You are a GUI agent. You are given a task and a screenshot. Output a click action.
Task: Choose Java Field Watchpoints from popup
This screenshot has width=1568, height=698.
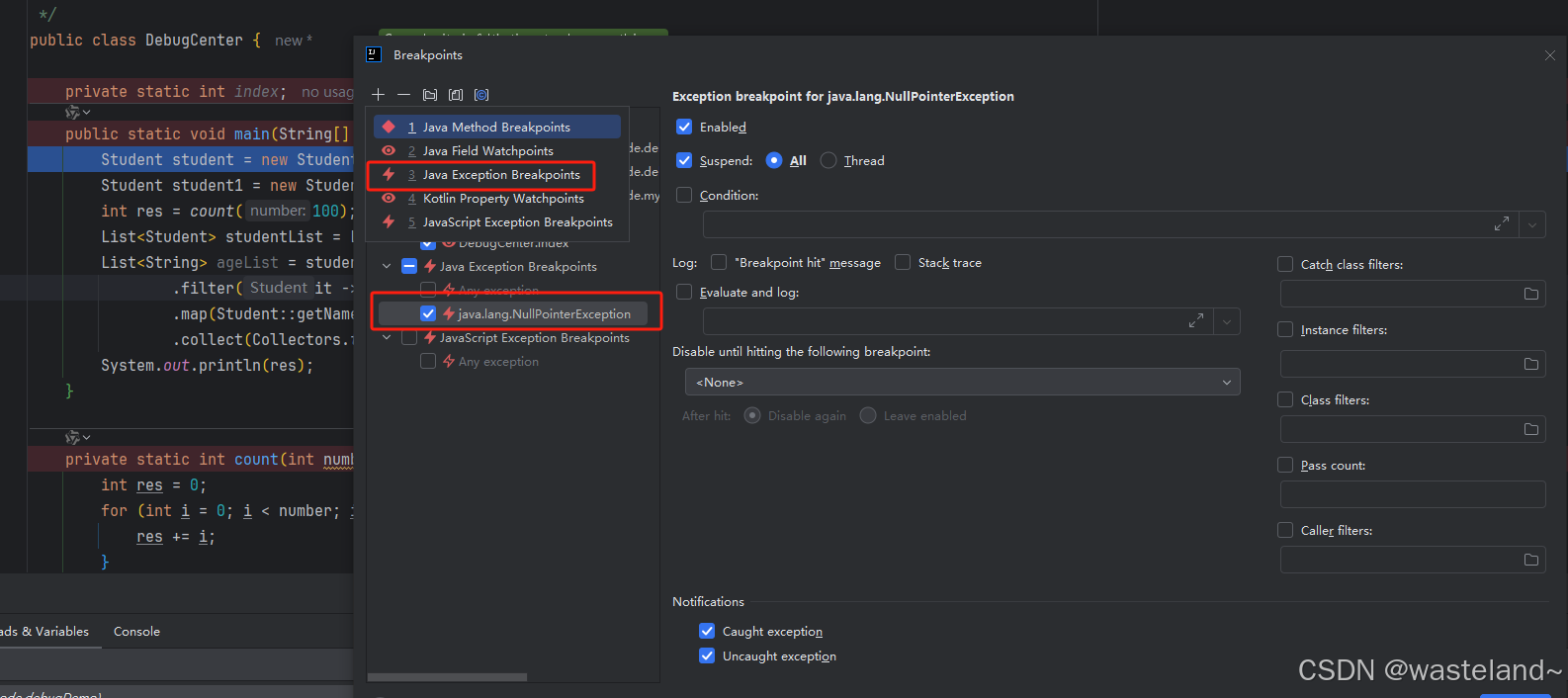click(497, 150)
